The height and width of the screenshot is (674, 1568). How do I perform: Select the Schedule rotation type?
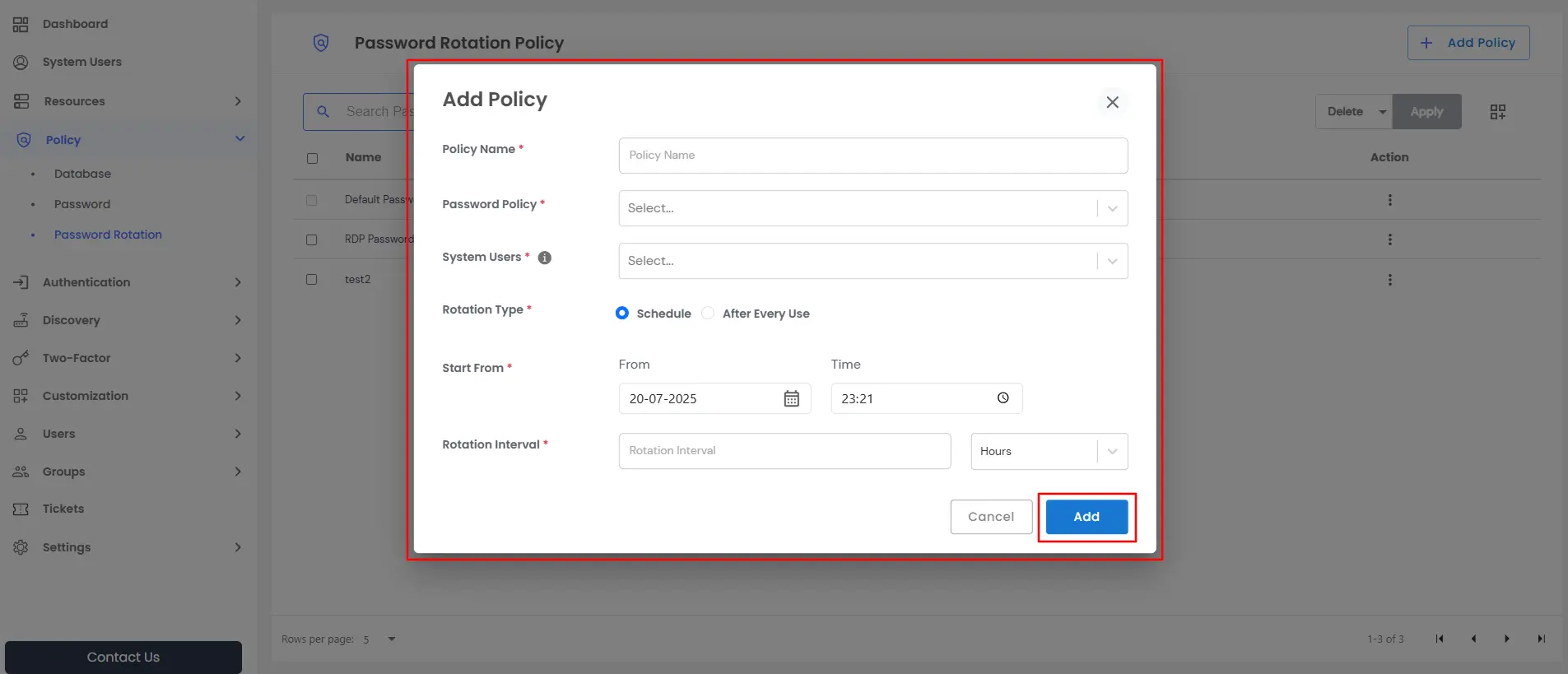tap(622, 313)
